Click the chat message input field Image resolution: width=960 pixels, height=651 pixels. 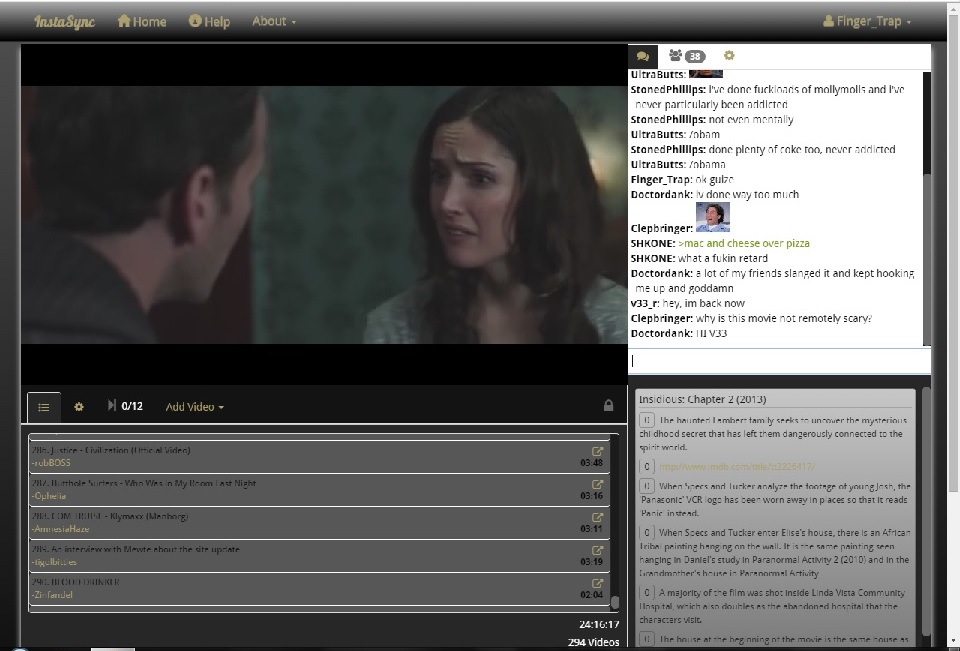point(778,361)
